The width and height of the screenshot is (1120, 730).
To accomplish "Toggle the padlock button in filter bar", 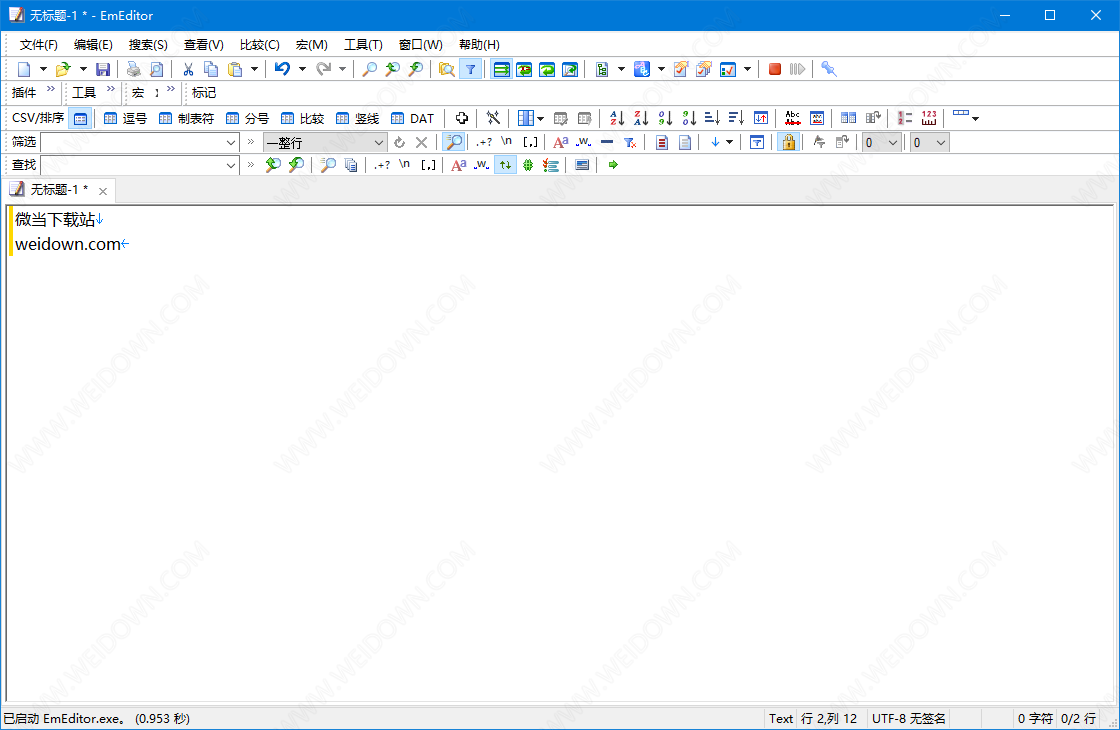I will (789, 142).
